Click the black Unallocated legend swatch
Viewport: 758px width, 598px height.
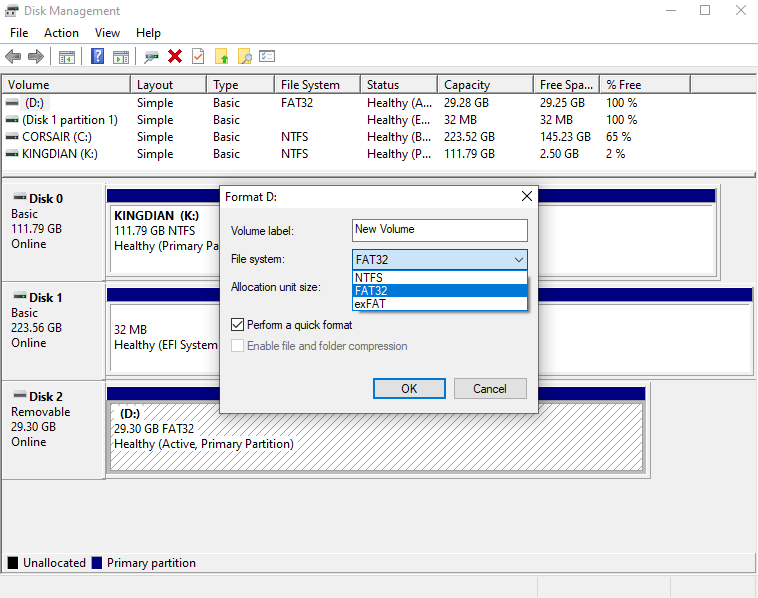coord(13,563)
